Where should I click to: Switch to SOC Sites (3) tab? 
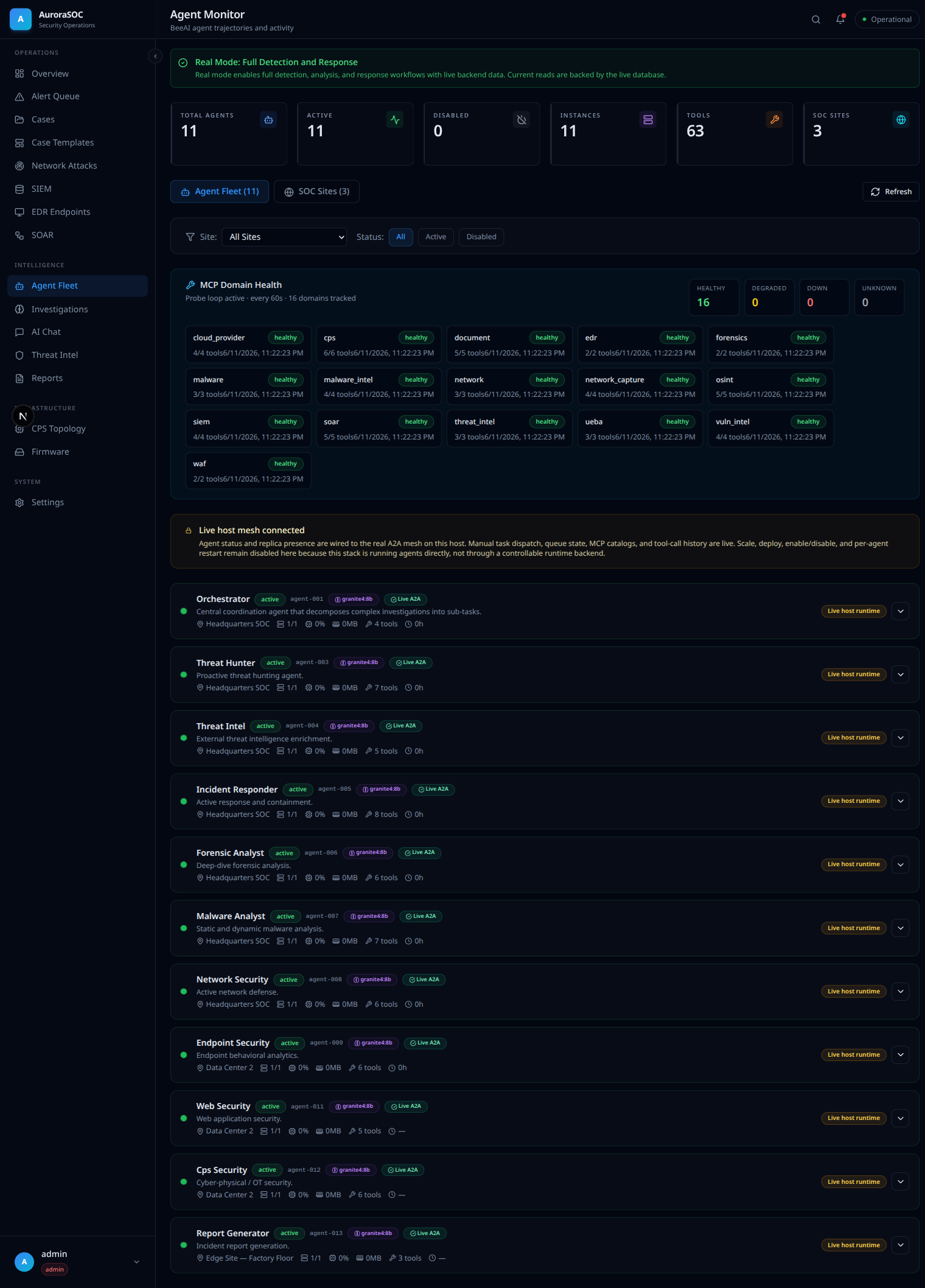point(316,192)
